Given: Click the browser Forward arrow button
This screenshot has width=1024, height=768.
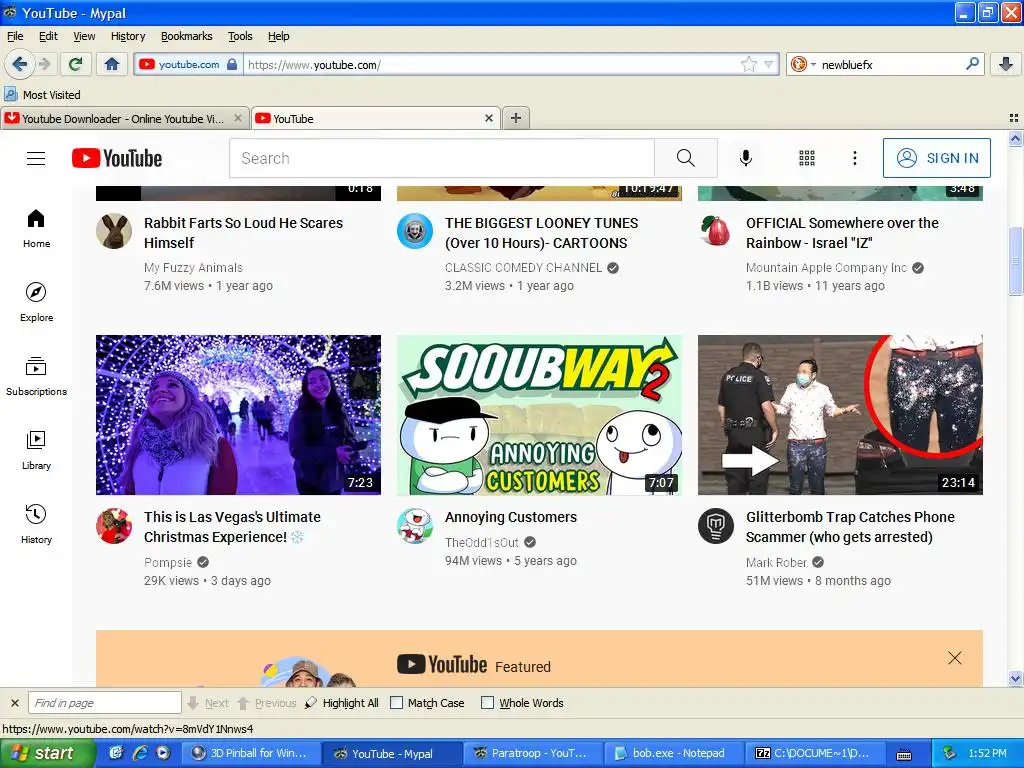Looking at the screenshot, I should point(45,64).
